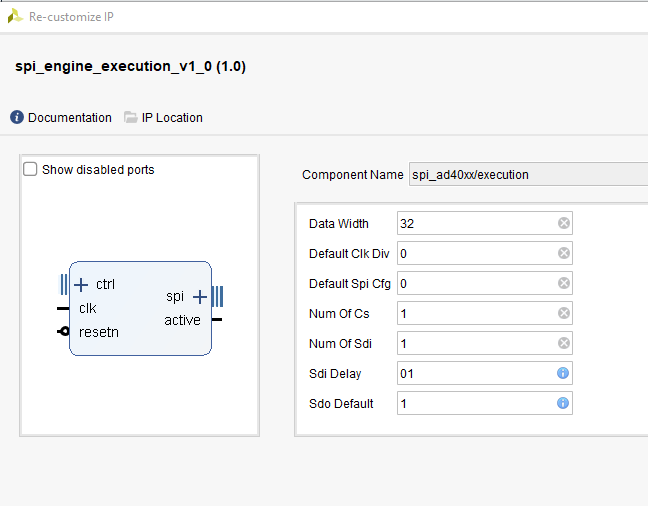The image size is (648, 506).
Task: Expand the spi interface port
Action: 199,297
